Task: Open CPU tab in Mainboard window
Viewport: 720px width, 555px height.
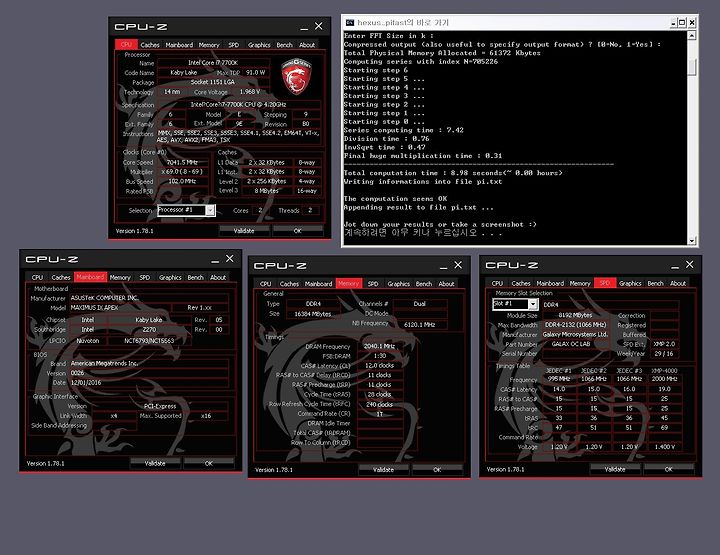Action: pyautogui.click(x=37, y=277)
